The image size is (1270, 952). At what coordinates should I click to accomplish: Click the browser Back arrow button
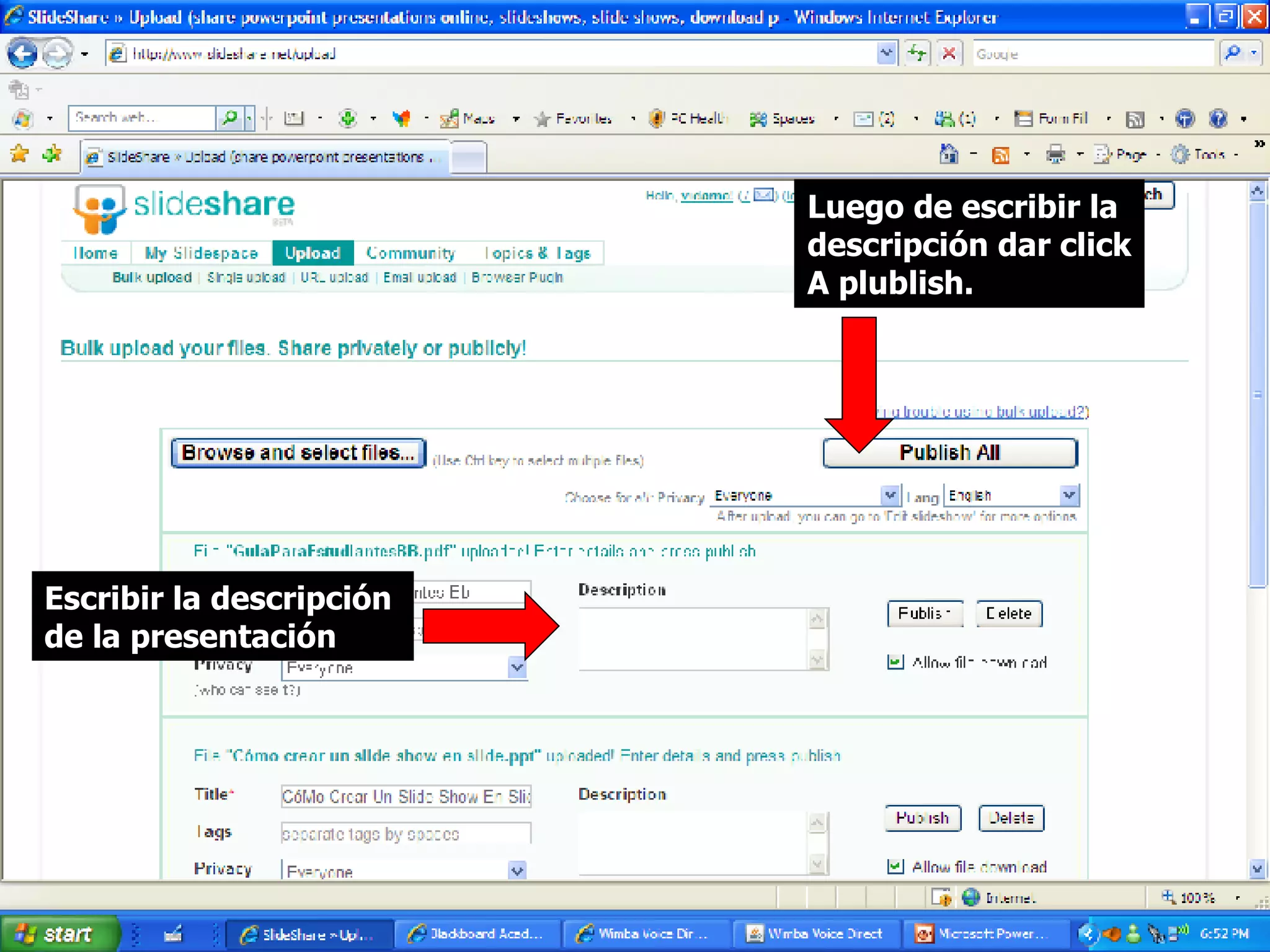point(23,54)
